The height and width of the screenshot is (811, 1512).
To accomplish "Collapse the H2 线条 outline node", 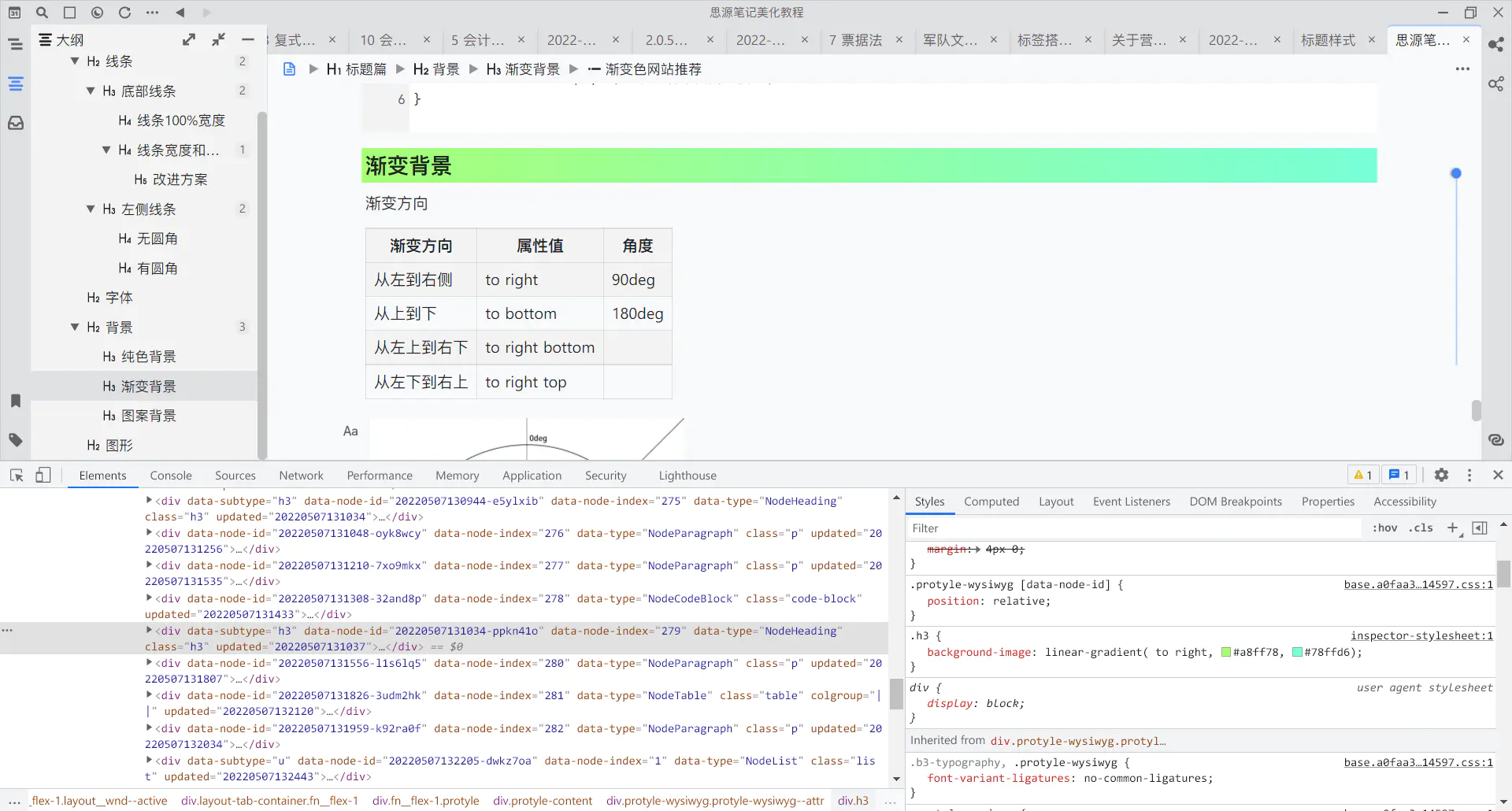I will click(75, 61).
